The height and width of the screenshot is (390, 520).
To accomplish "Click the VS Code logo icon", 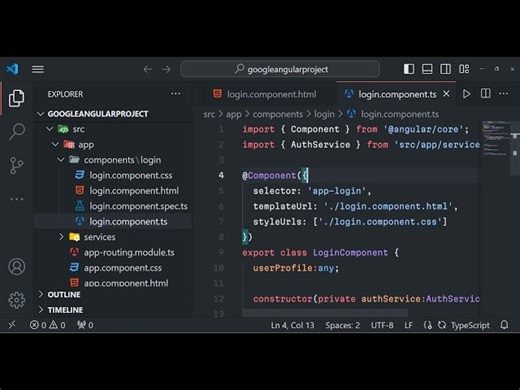I will [x=12, y=69].
